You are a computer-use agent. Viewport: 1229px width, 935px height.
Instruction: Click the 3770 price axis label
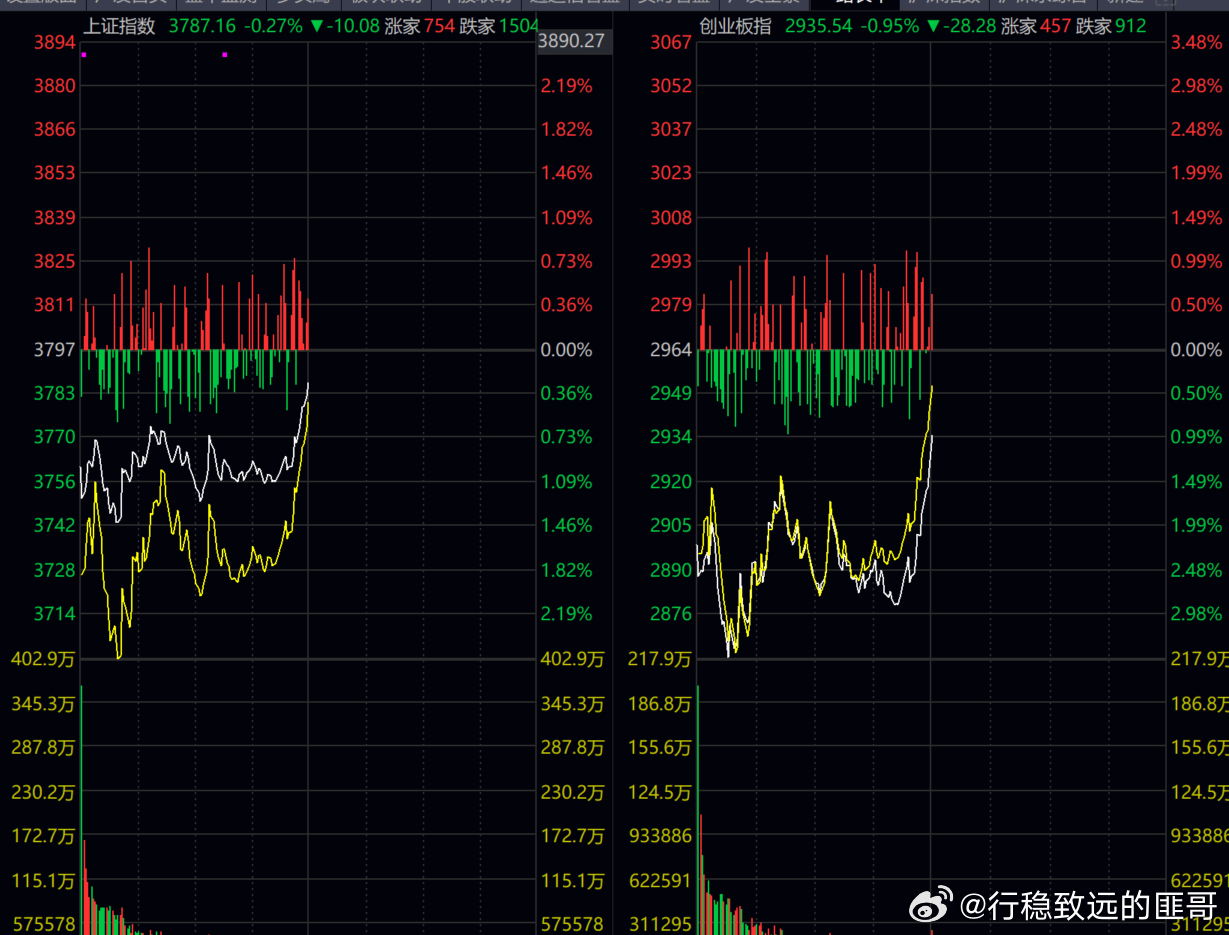(x=55, y=437)
